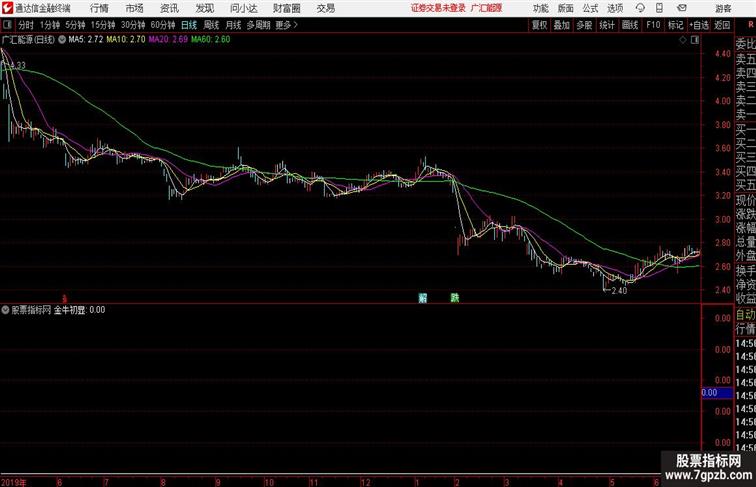Viewport: 756px width, 487px height.
Task: Click the 广汇能源(日线) chart title
Action: [28, 40]
